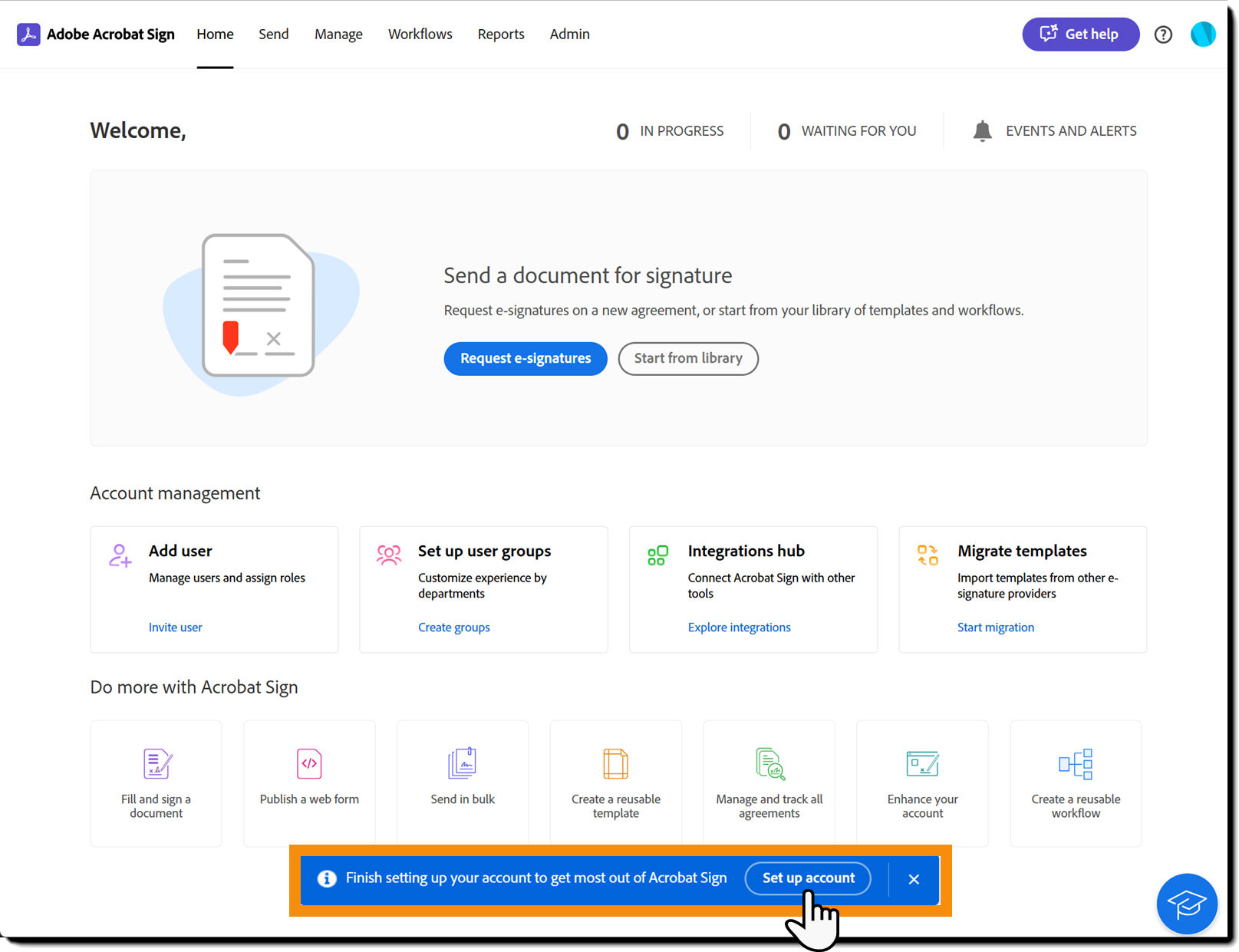Click the Create a reusable workflow icon
1239x952 pixels.
[1076, 764]
